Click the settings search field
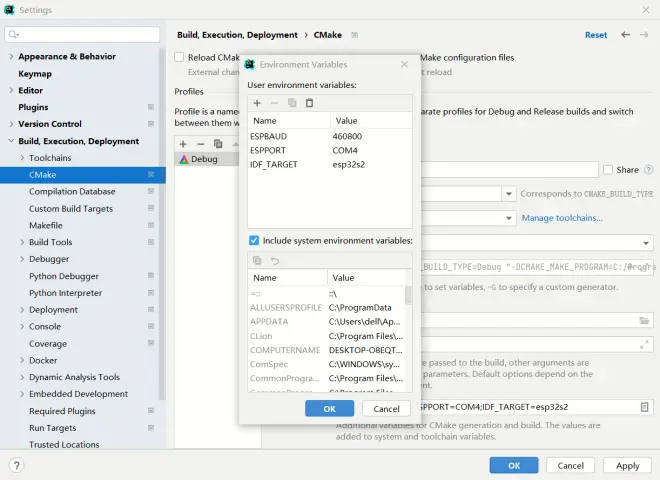Screen dimensions: 660x480 (82, 34)
